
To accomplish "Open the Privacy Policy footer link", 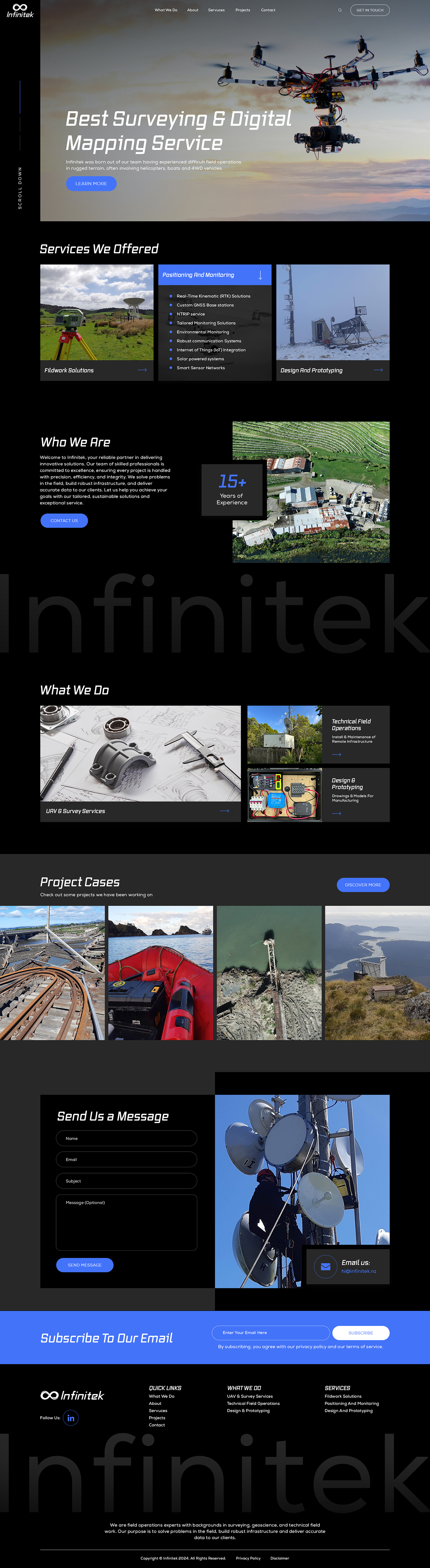I will pos(248,1558).
